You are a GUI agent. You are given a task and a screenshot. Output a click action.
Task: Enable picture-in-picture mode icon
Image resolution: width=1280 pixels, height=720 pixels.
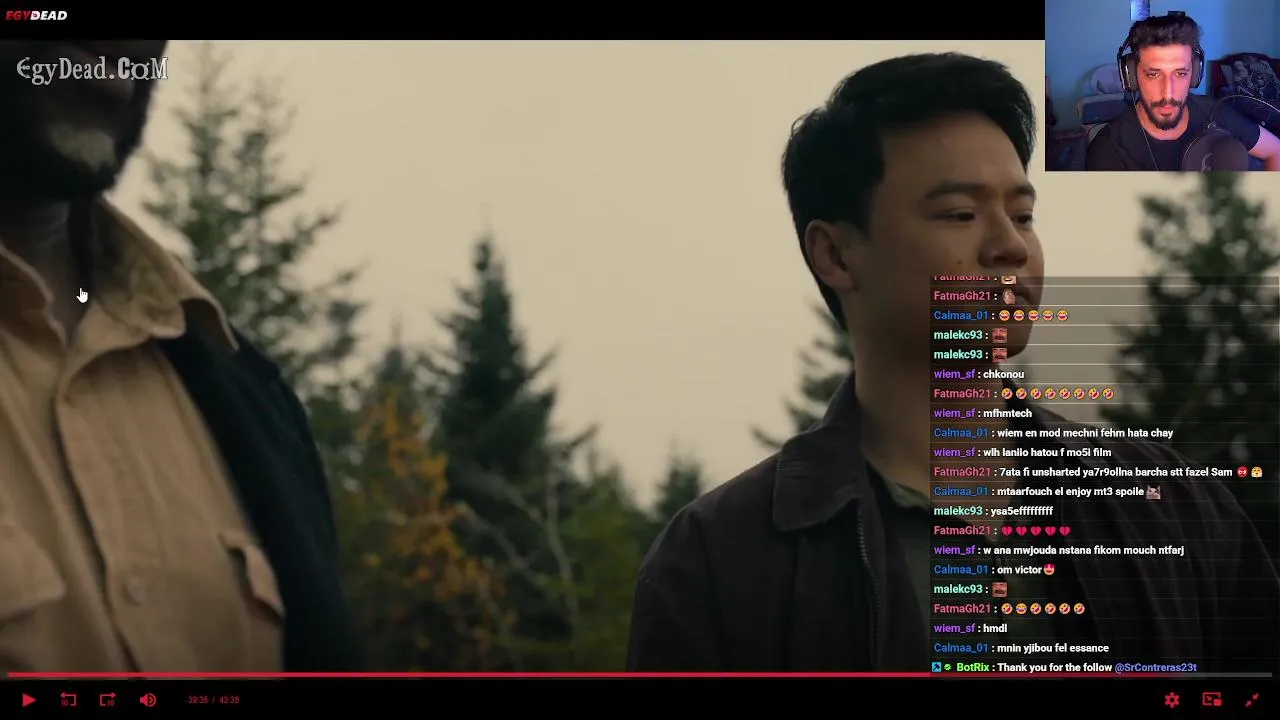coord(1211,700)
